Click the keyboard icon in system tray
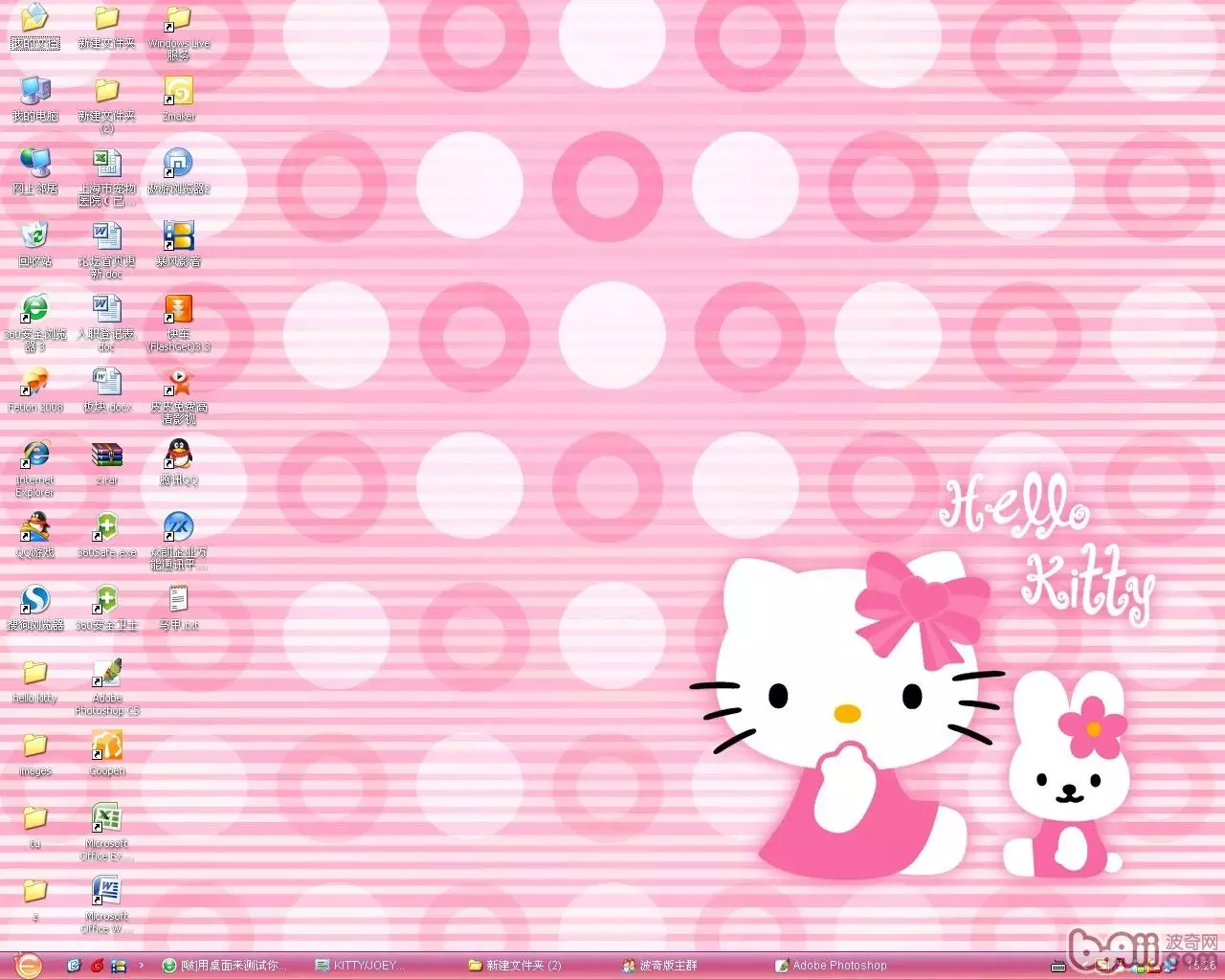 pos(1058,966)
